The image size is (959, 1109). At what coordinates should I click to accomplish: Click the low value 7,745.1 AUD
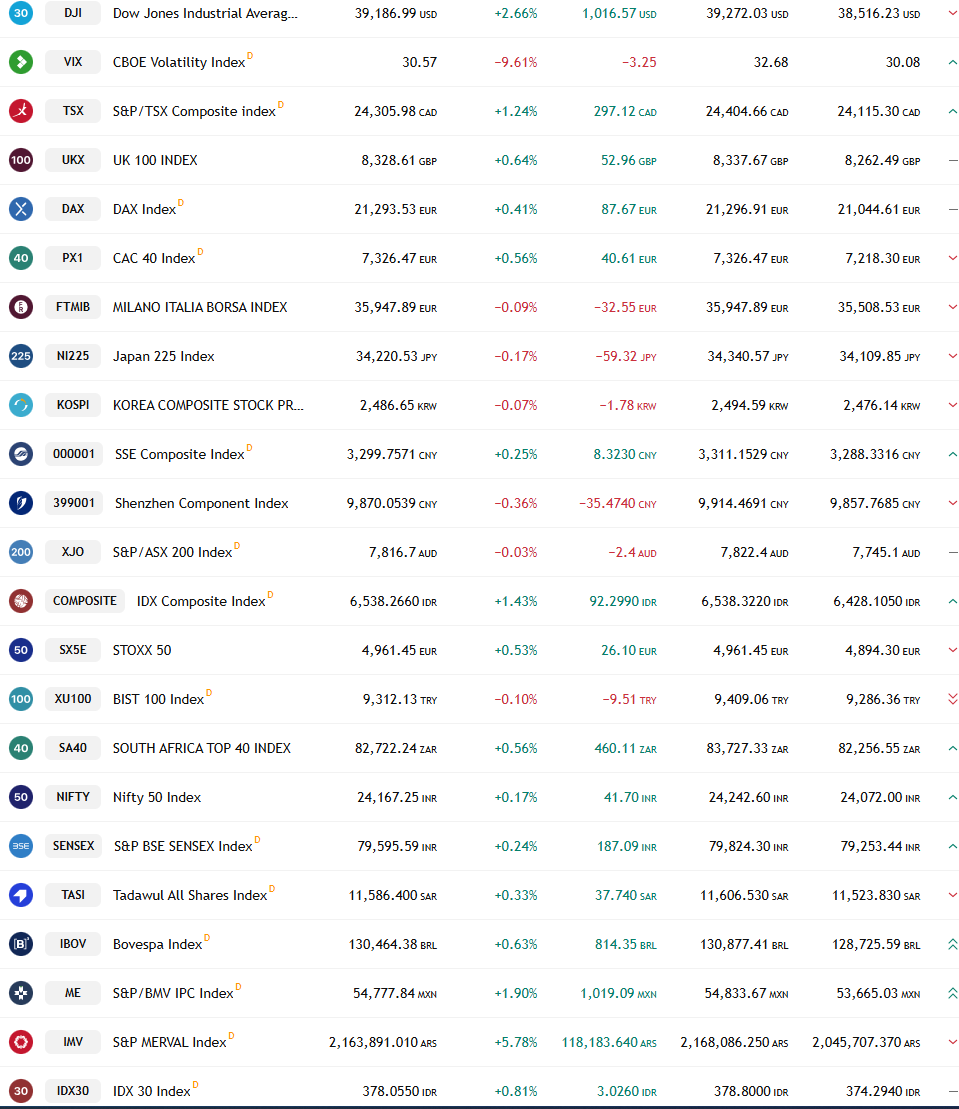pyautogui.click(x=886, y=552)
